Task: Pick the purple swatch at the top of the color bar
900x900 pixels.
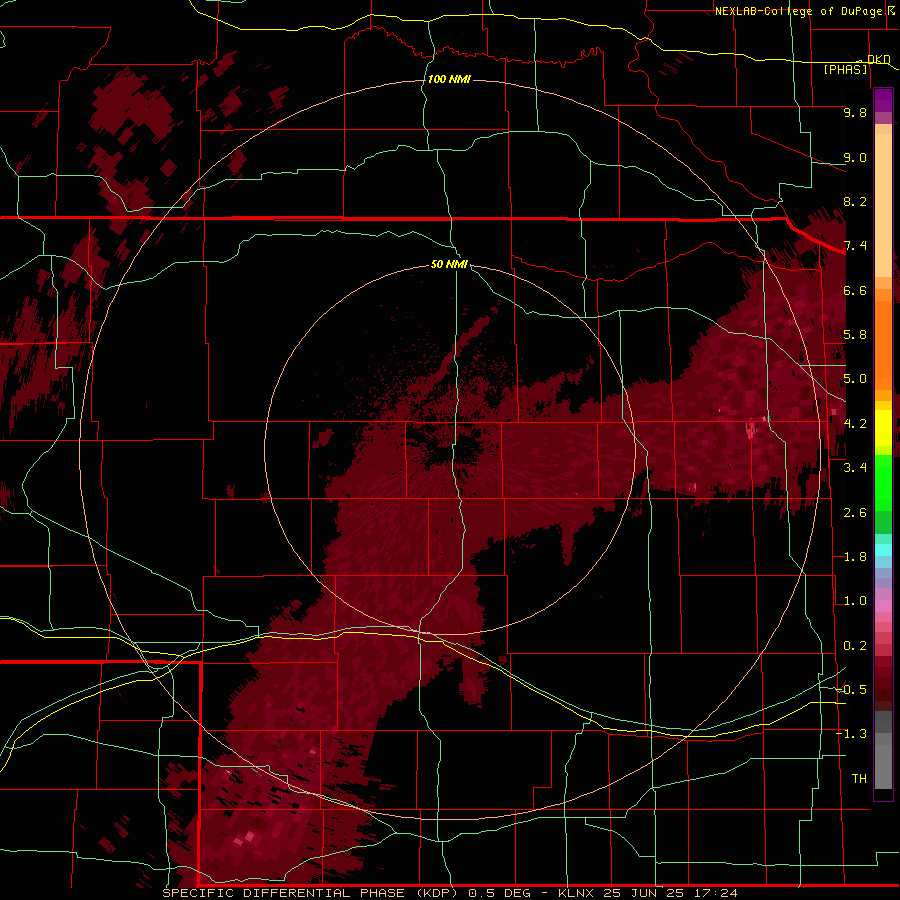Action: pos(883,100)
